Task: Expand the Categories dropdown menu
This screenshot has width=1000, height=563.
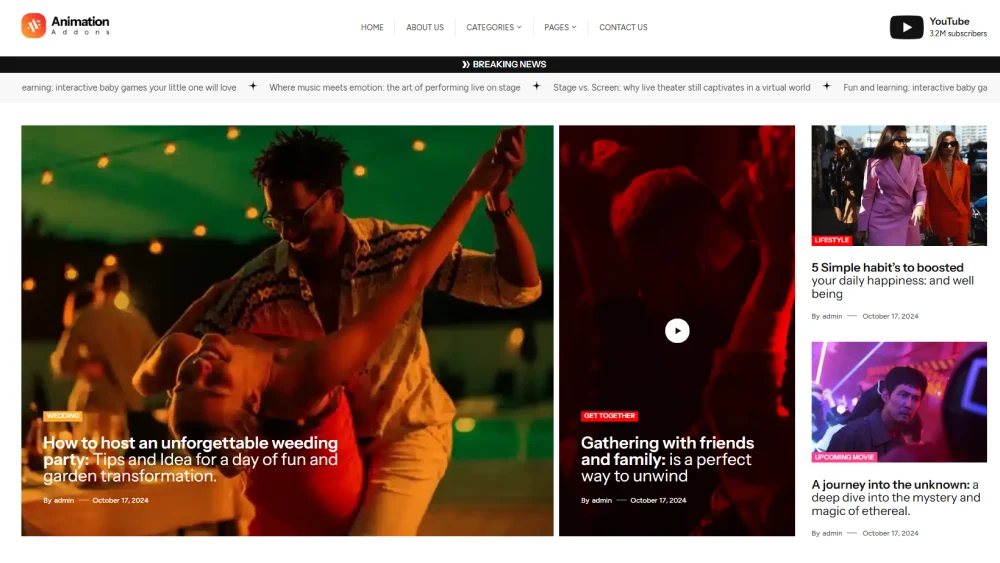Action: (494, 27)
